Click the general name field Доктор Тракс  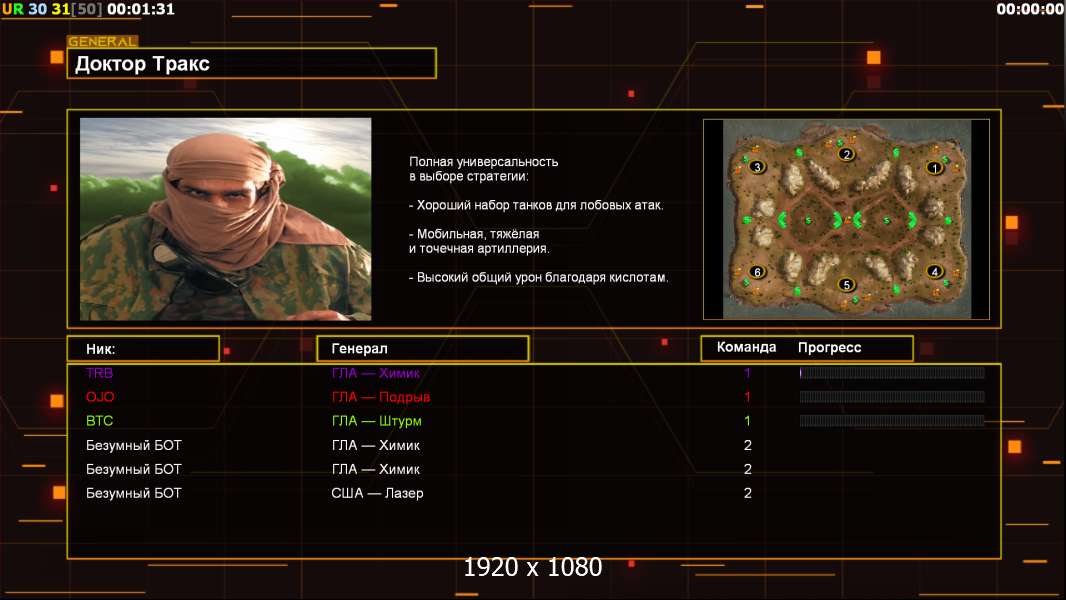[252, 63]
